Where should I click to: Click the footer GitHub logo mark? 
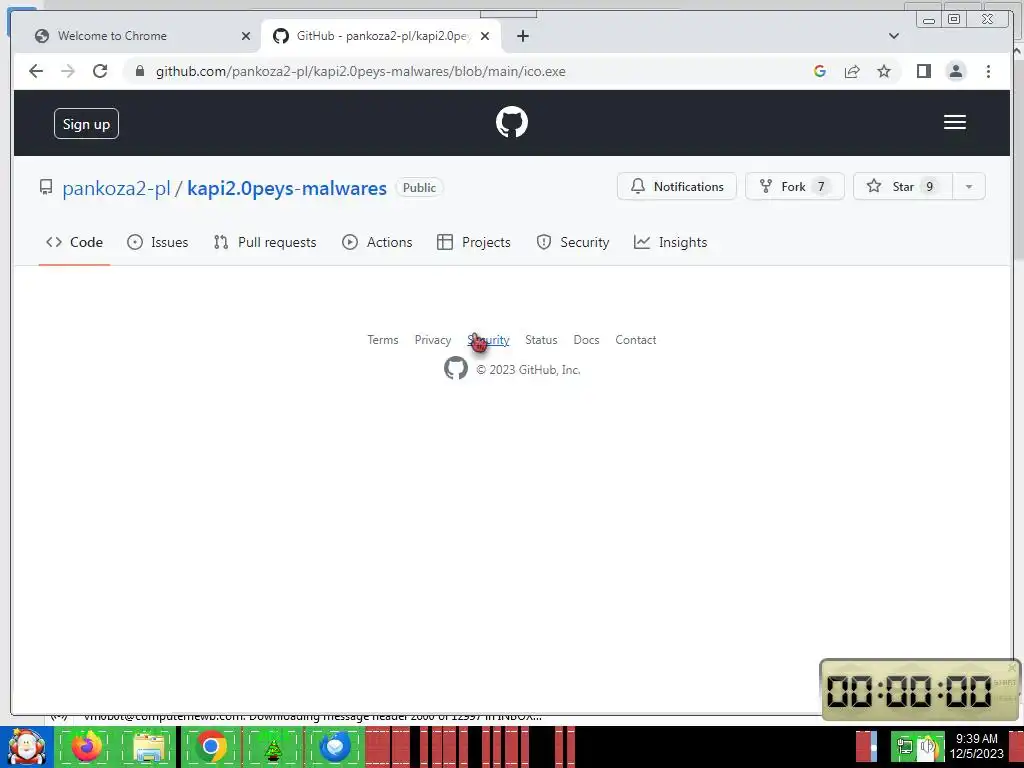click(x=456, y=368)
